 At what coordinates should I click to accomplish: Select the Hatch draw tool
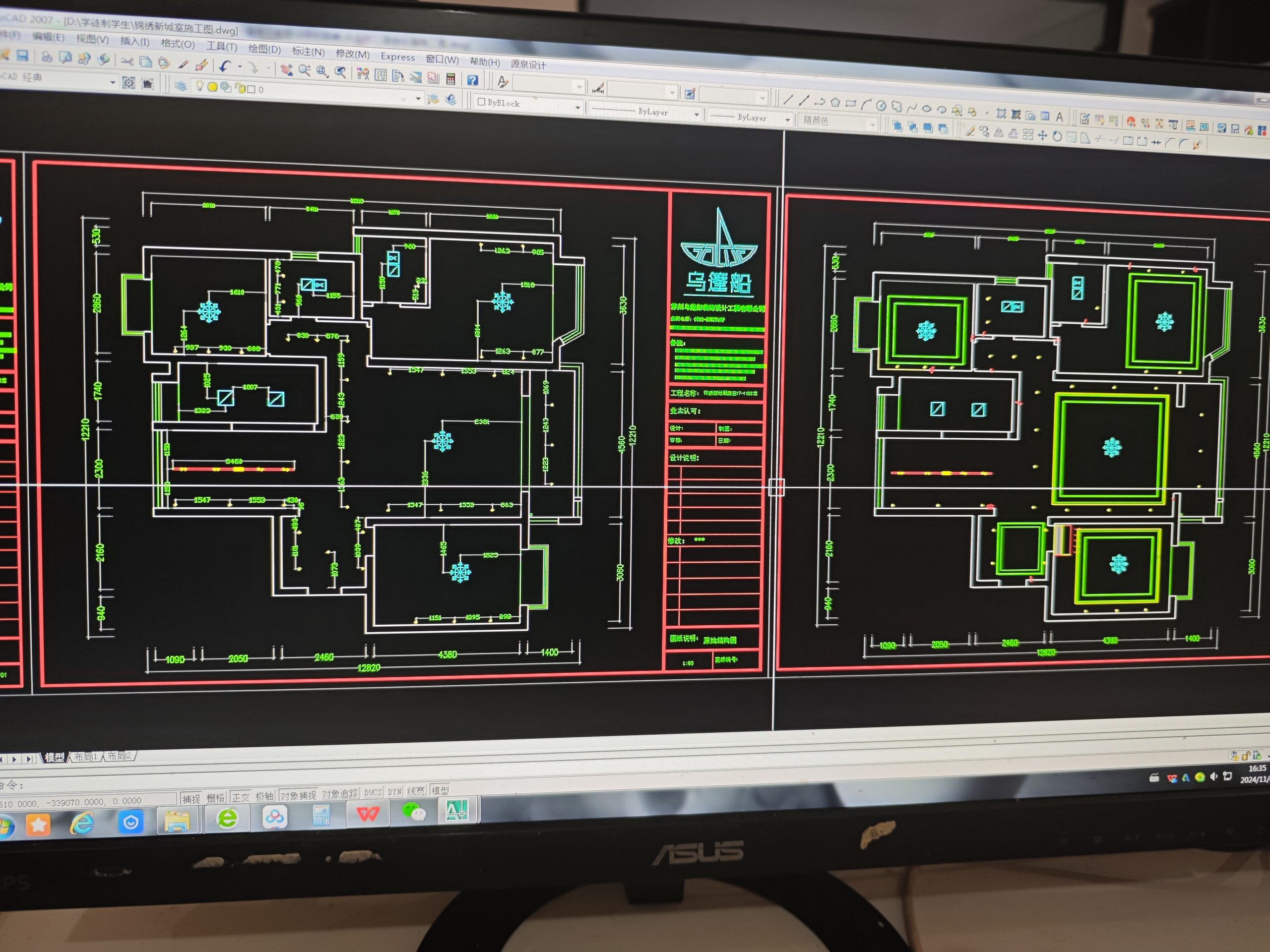1001,114
